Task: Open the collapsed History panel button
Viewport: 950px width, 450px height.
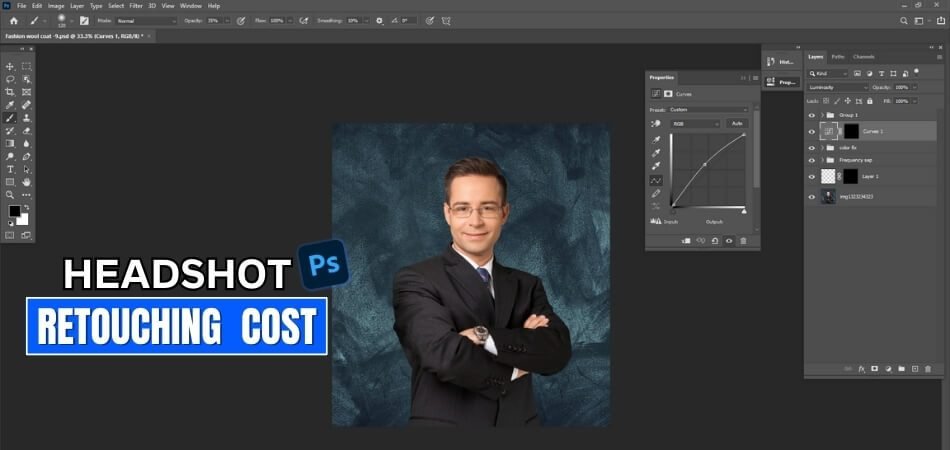Action: pos(782,62)
